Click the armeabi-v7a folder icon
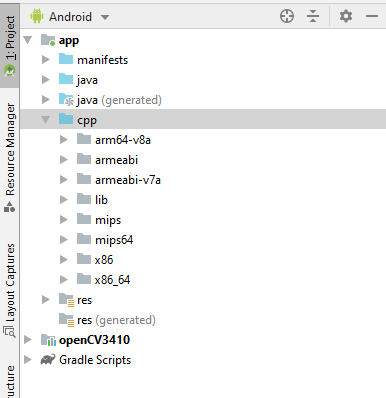Screen dimensions: 386x398 pos(84,179)
